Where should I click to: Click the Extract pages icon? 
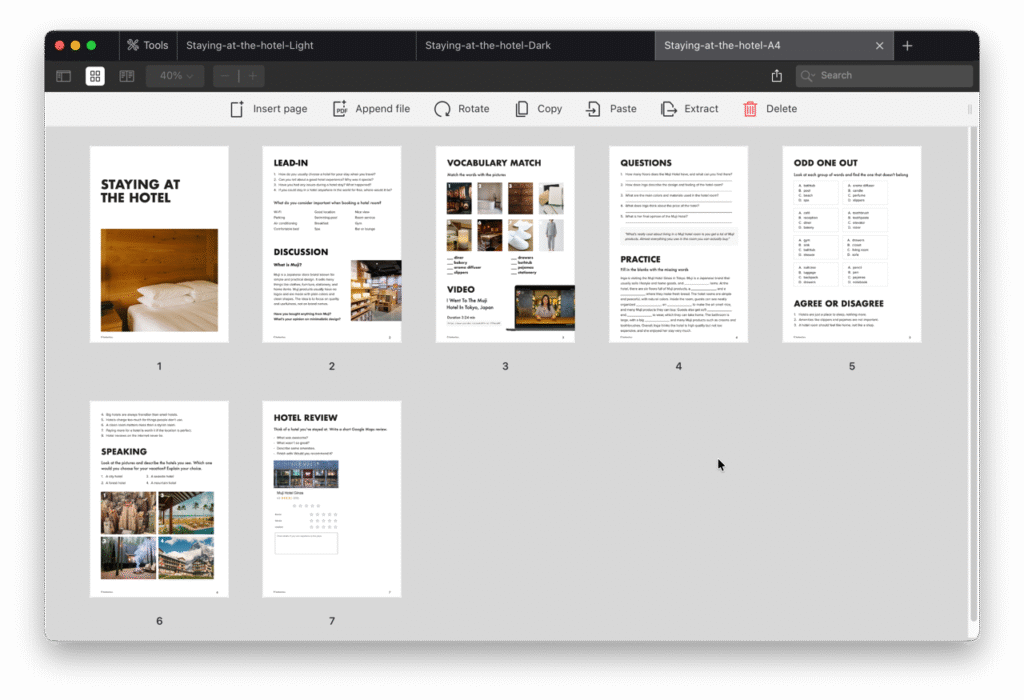tap(669, 109)
